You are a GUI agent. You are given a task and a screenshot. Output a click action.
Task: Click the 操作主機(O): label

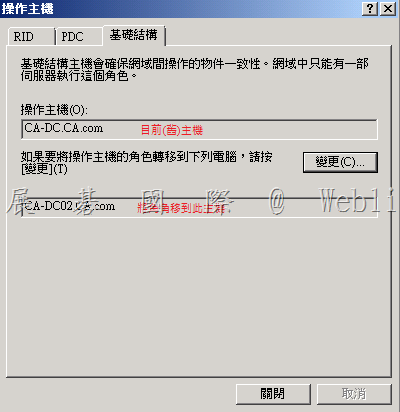tap(54, 109)
